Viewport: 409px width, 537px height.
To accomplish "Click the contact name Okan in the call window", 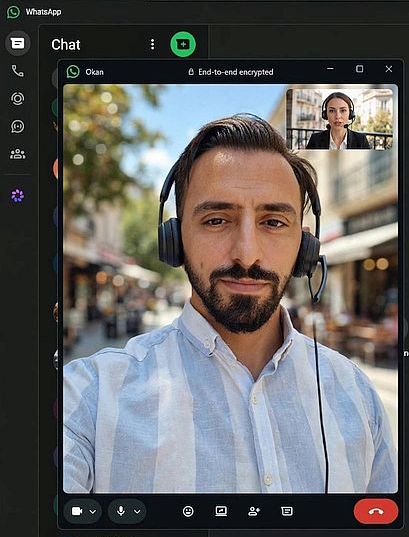I will [x=95, y=72].
